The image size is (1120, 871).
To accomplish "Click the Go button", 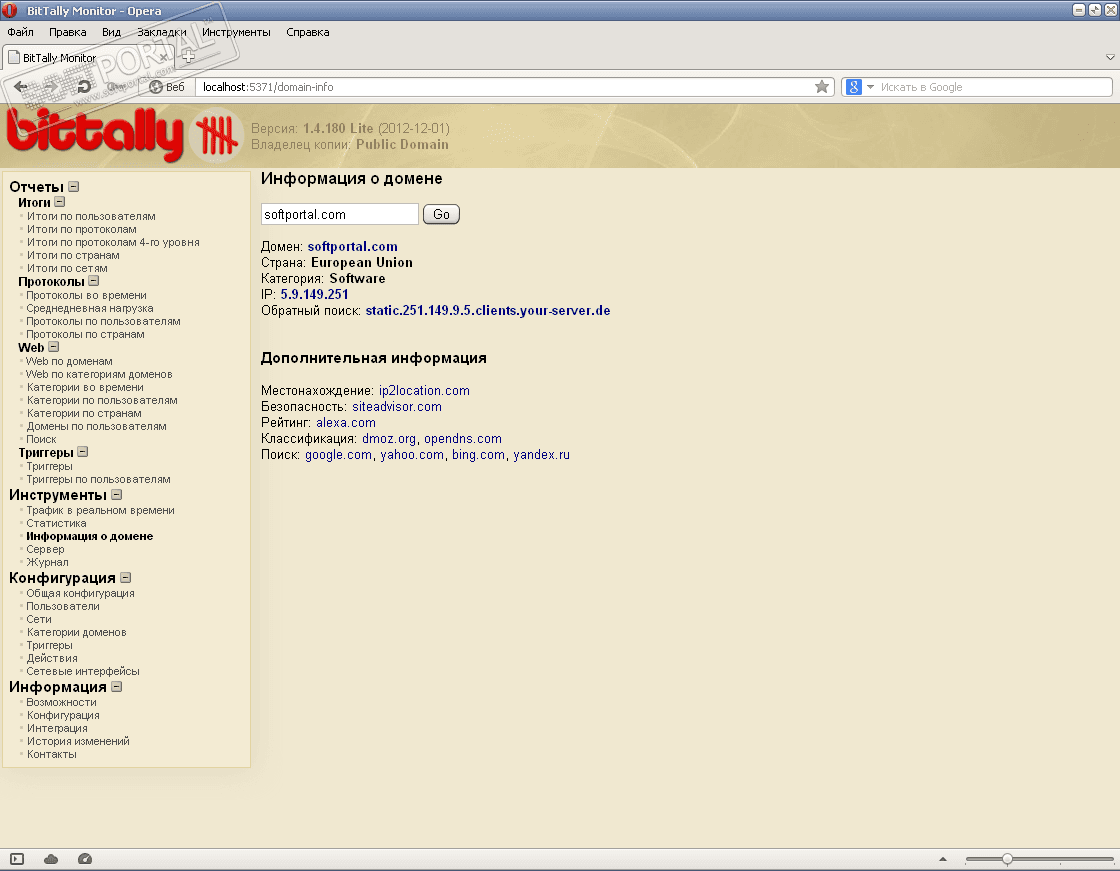I will pyautogui.click(x=441, y=214).
